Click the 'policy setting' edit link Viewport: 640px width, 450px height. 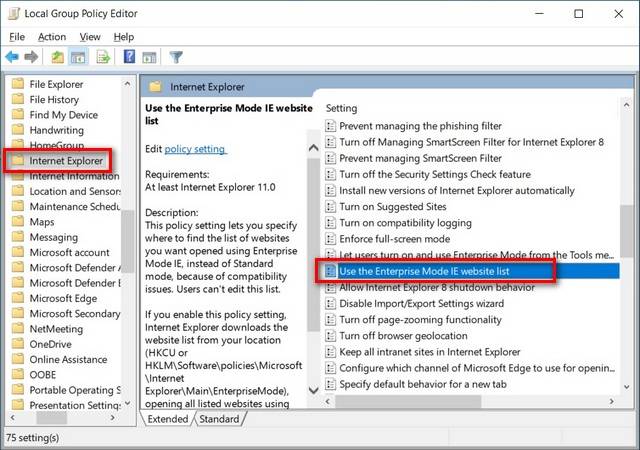click(x=195, y=149)
